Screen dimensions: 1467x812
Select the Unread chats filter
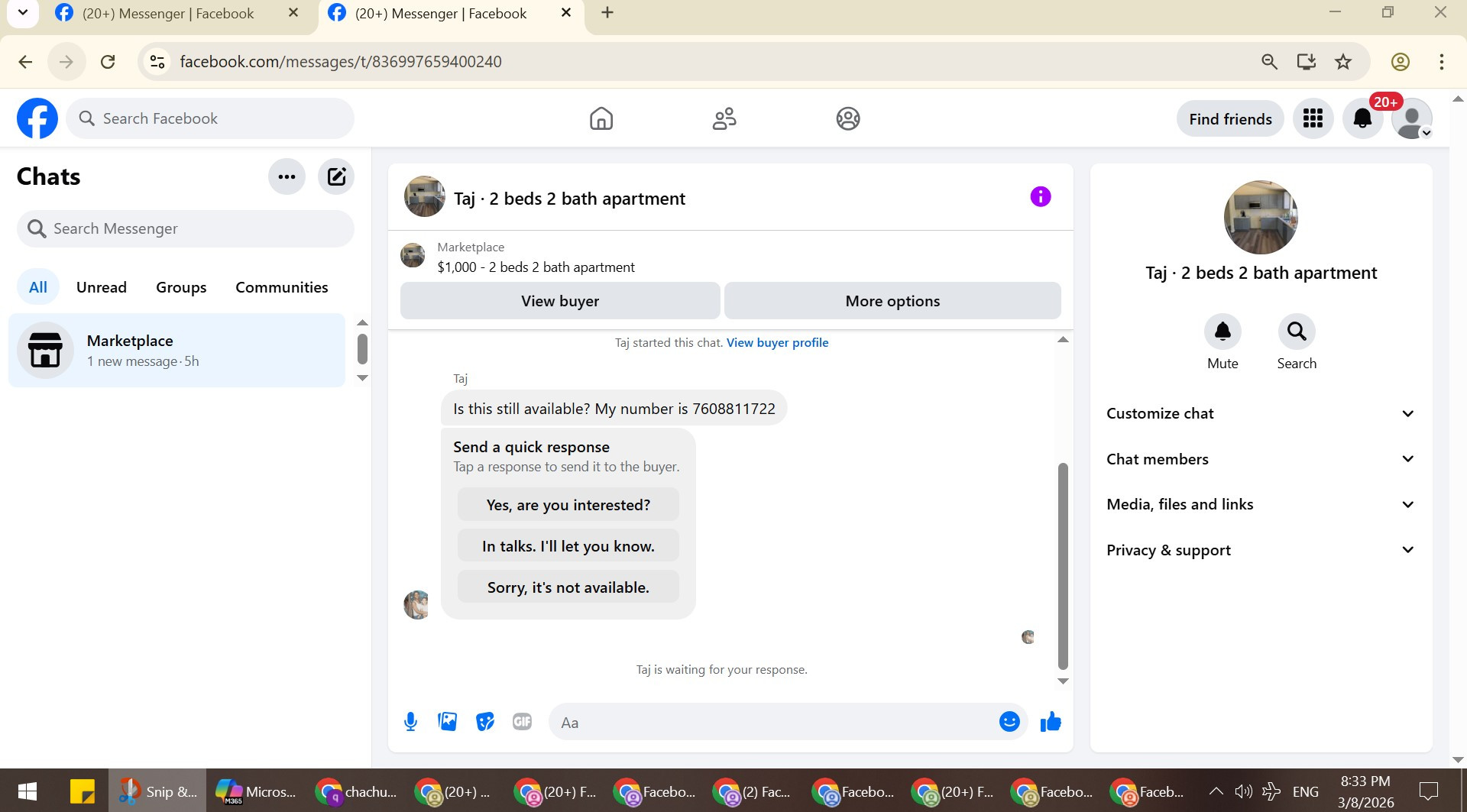(x=102, y=287)
